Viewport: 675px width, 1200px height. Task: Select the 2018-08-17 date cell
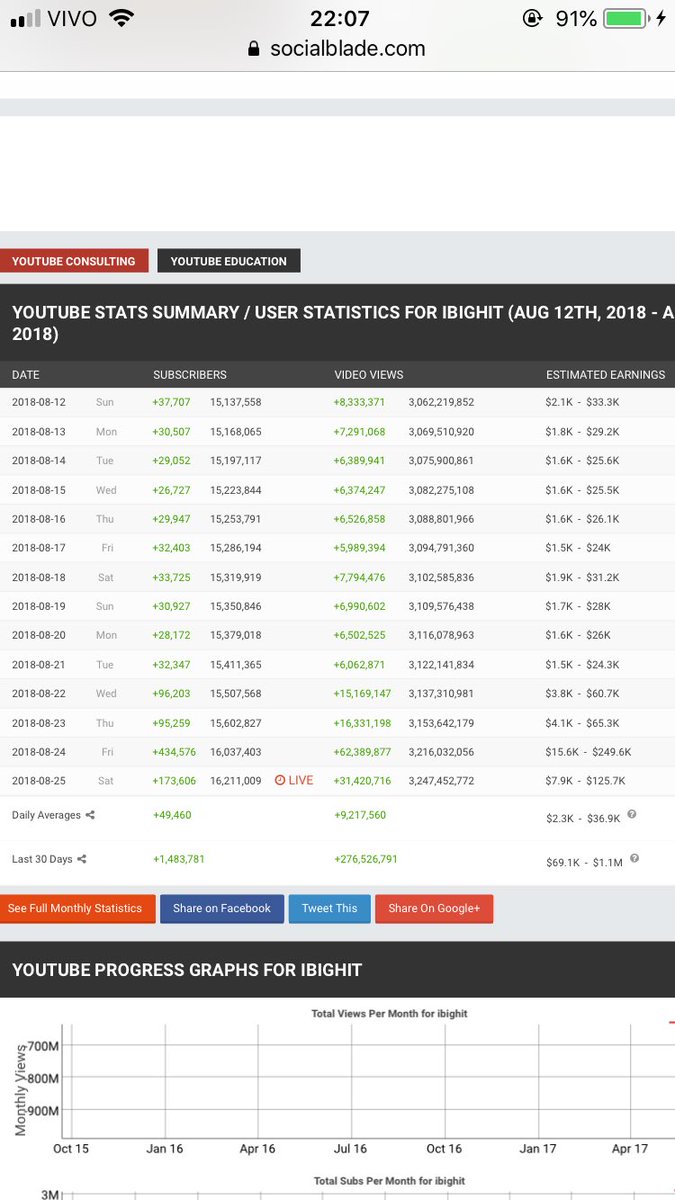(x=39, y=548)
